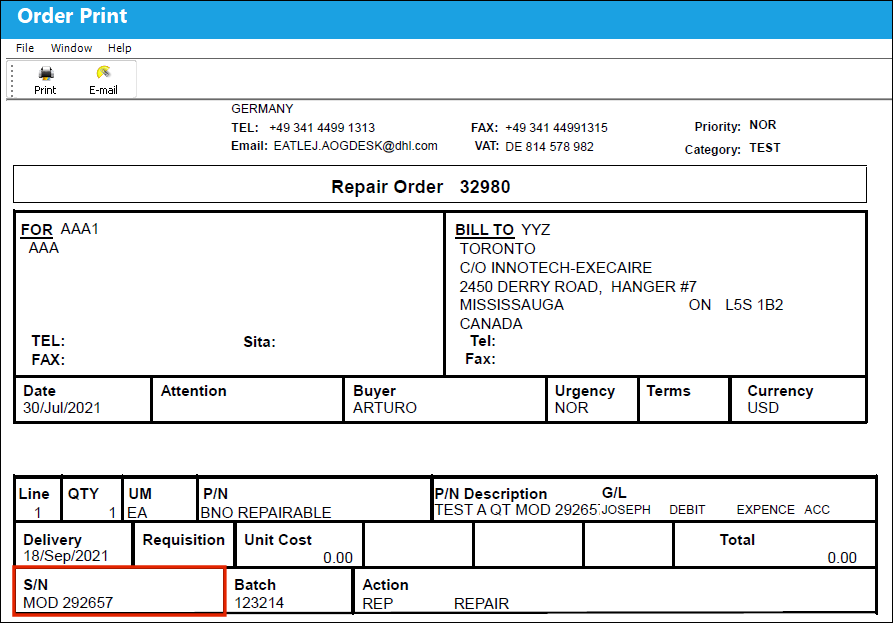The image size is (893, 623).
Task: Click the G/L entry DEBIT
Action: point(687,510)
